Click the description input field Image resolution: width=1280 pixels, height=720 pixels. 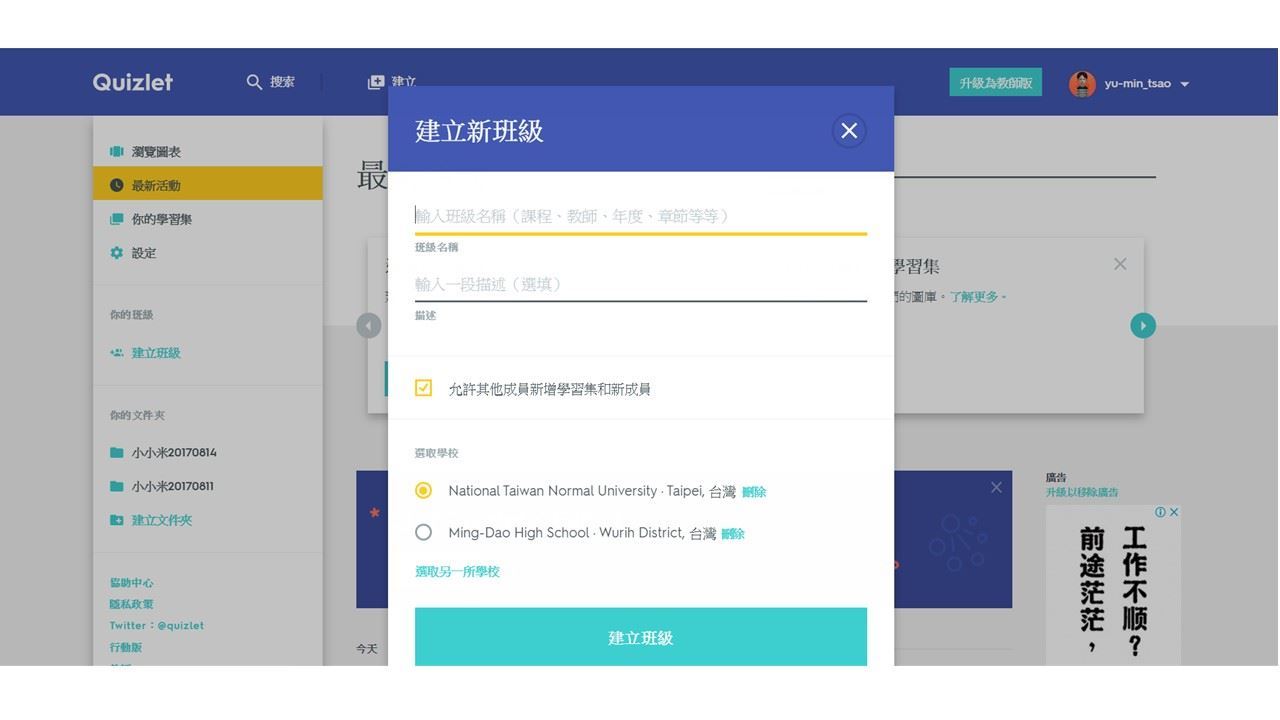640,285
